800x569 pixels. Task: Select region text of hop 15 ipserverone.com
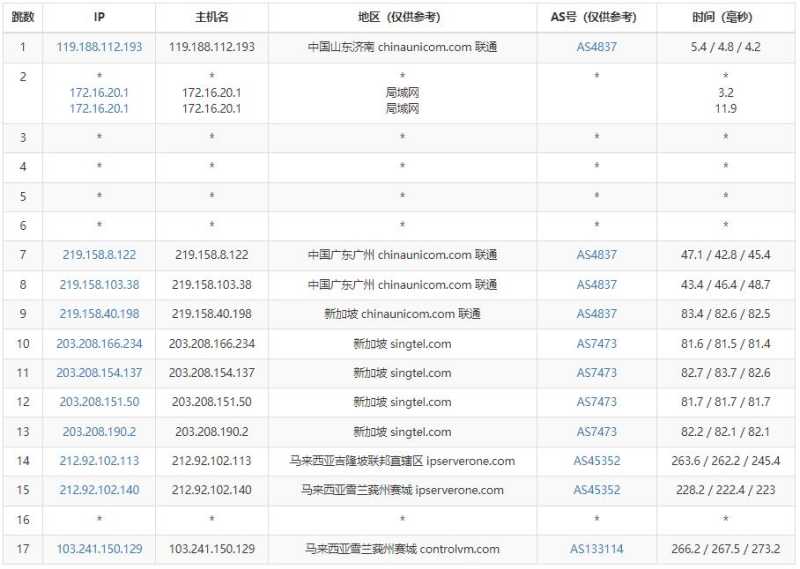click(x=402, y=490)
